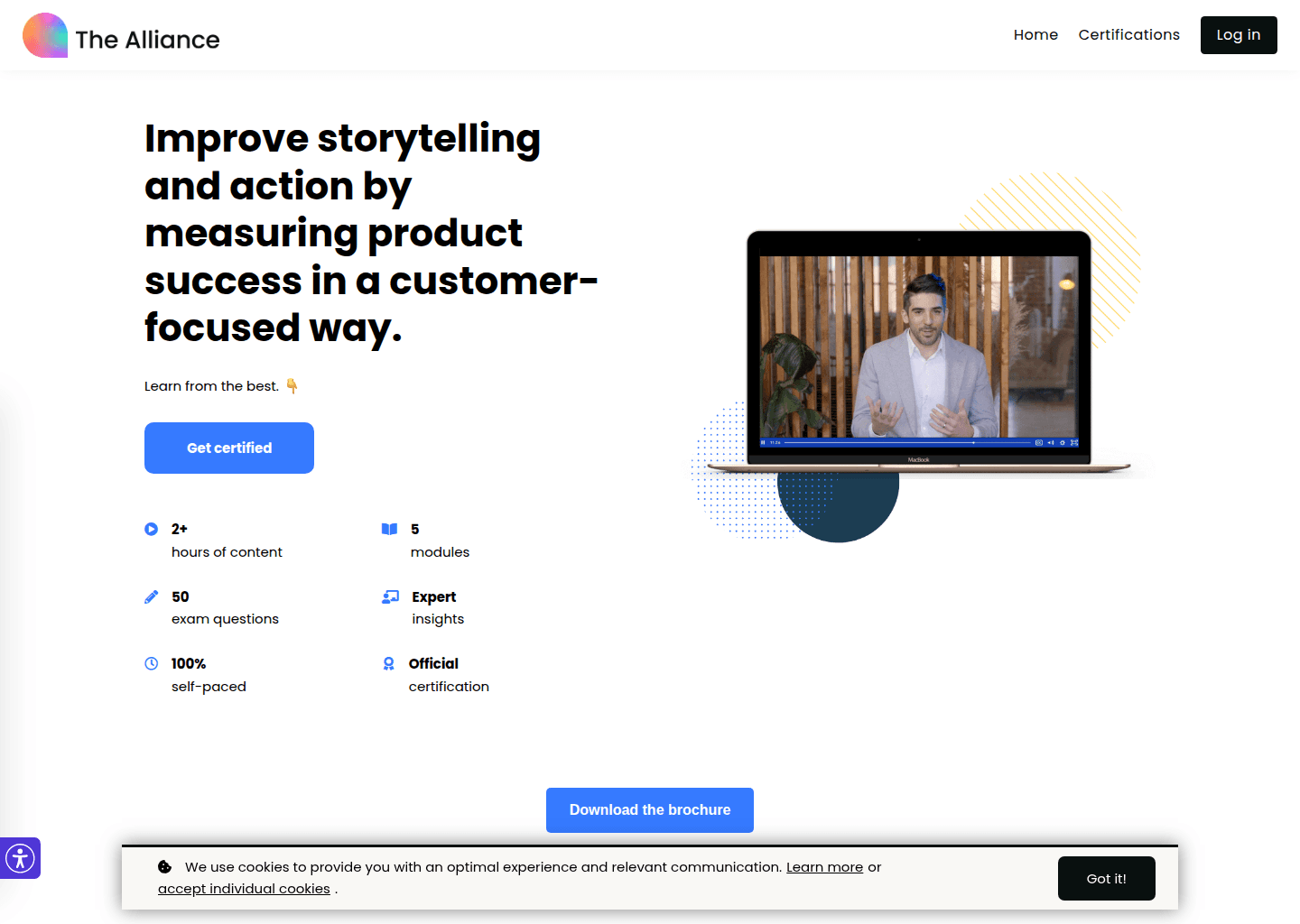This screenshot has height=924, width=1300.
Task: Click the Get certified button
Action: point(228,448)
